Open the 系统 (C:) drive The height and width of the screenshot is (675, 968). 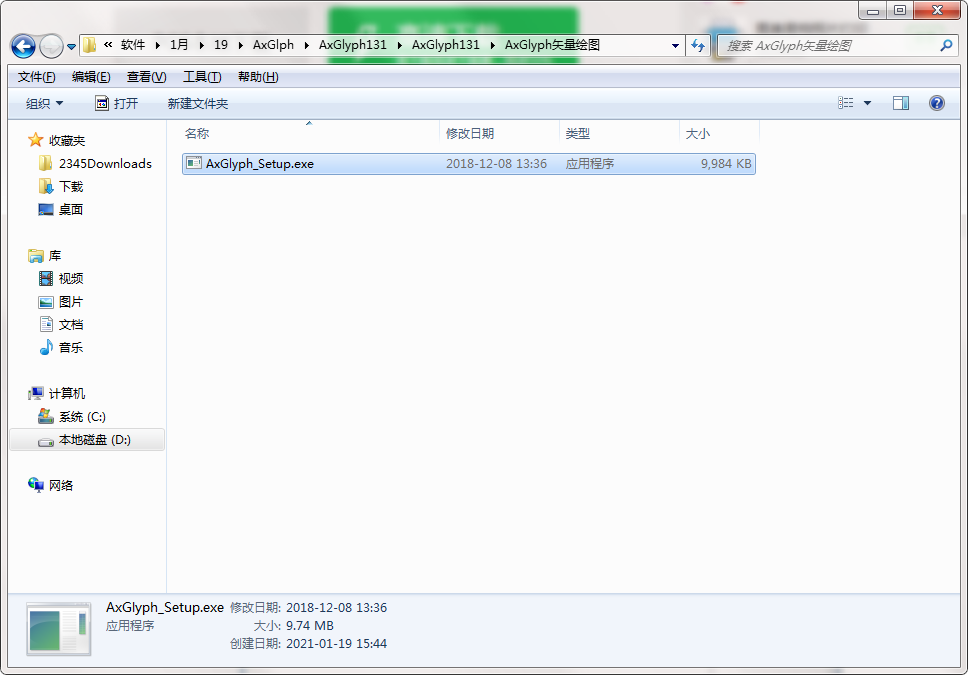(x=82, y=417)
